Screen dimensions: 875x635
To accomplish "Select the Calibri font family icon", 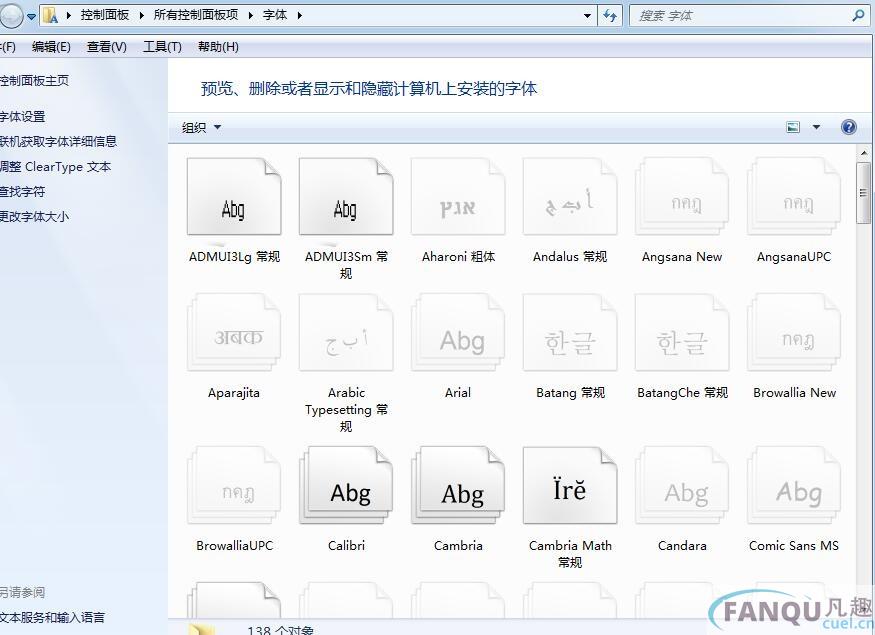I will pyautogui.click(x=346, y=485).
